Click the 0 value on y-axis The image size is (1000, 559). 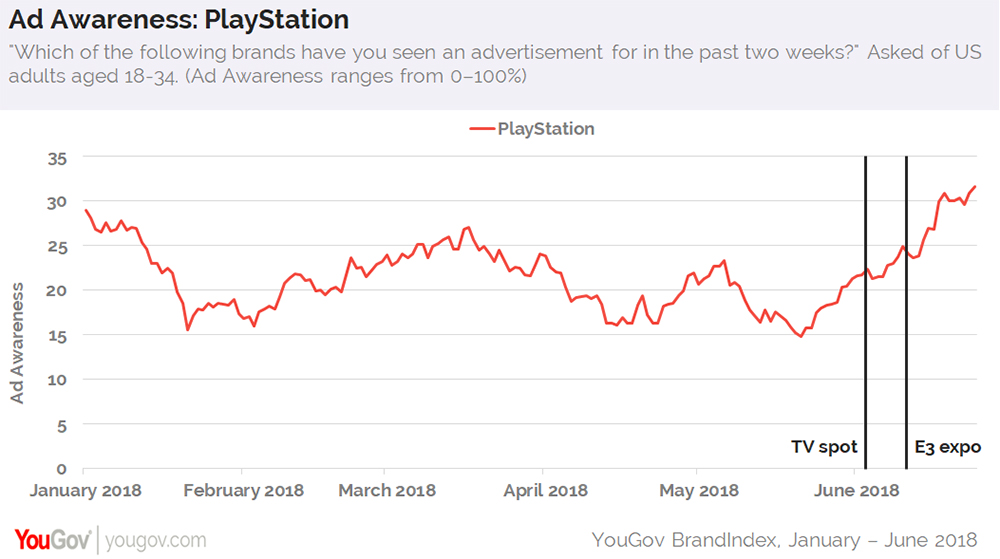tap(64, 468)
